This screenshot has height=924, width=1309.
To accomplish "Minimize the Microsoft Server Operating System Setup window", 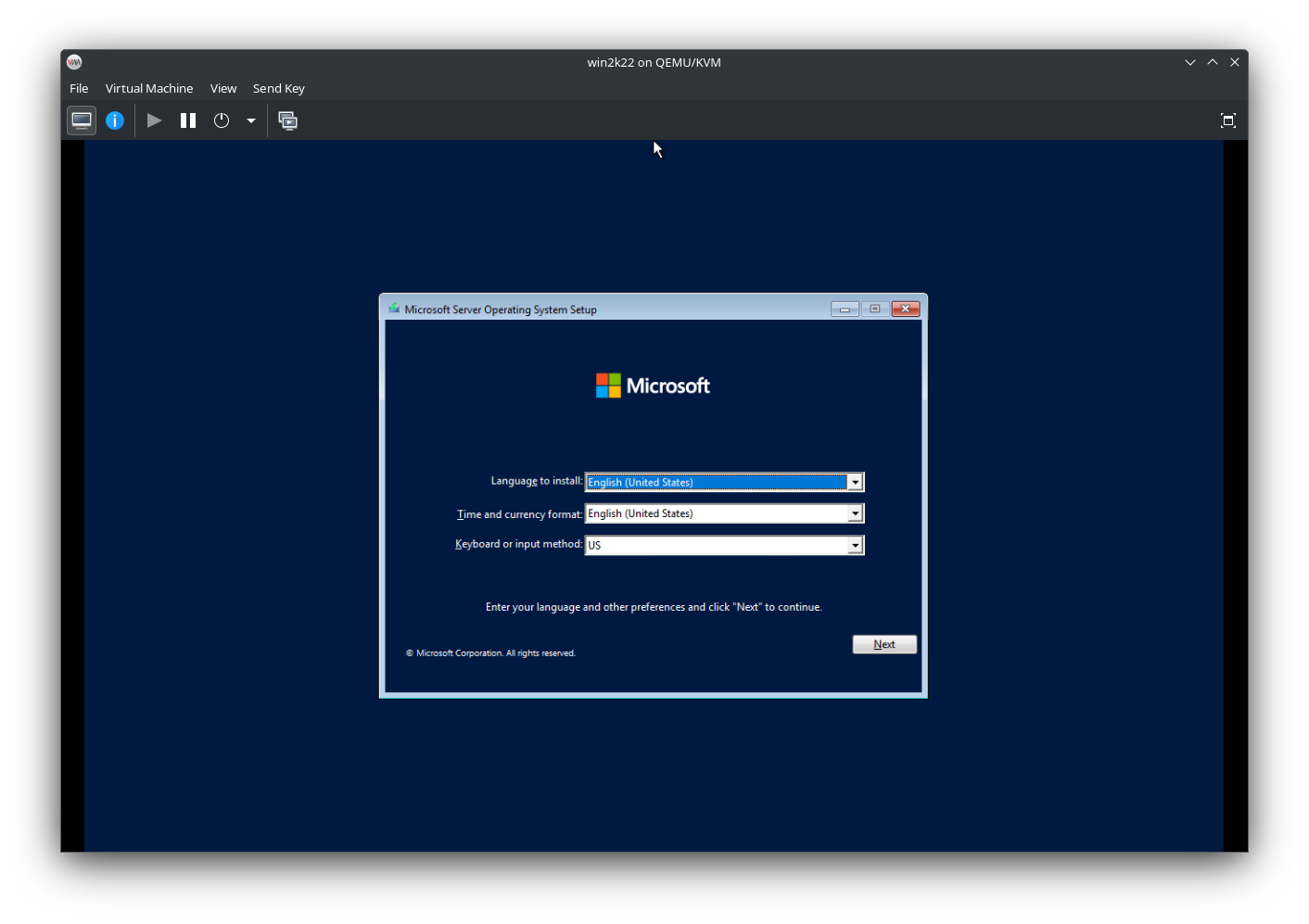I will pos(845,309).
